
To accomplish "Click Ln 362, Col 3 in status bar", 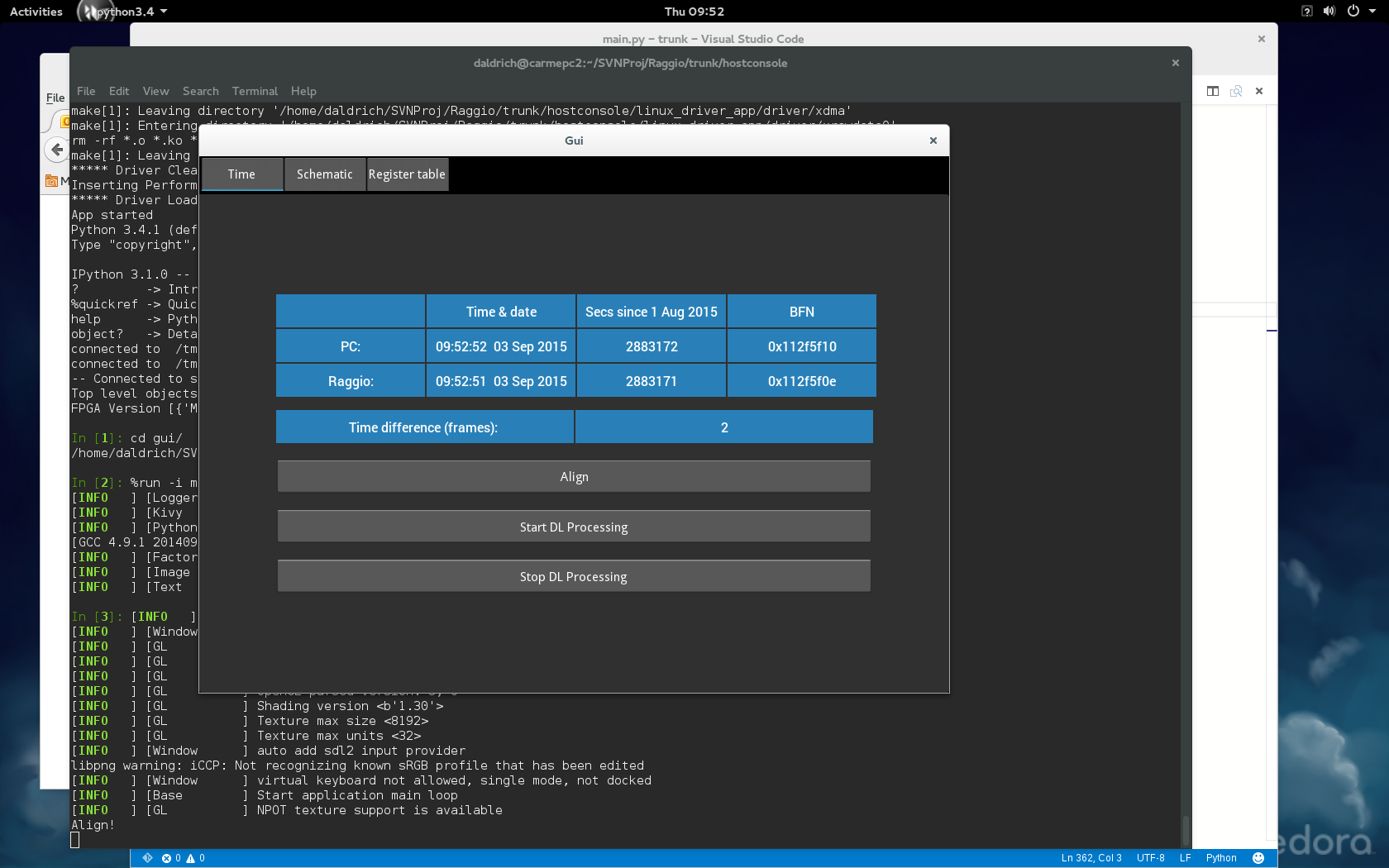I will [x=1091, y=858].
